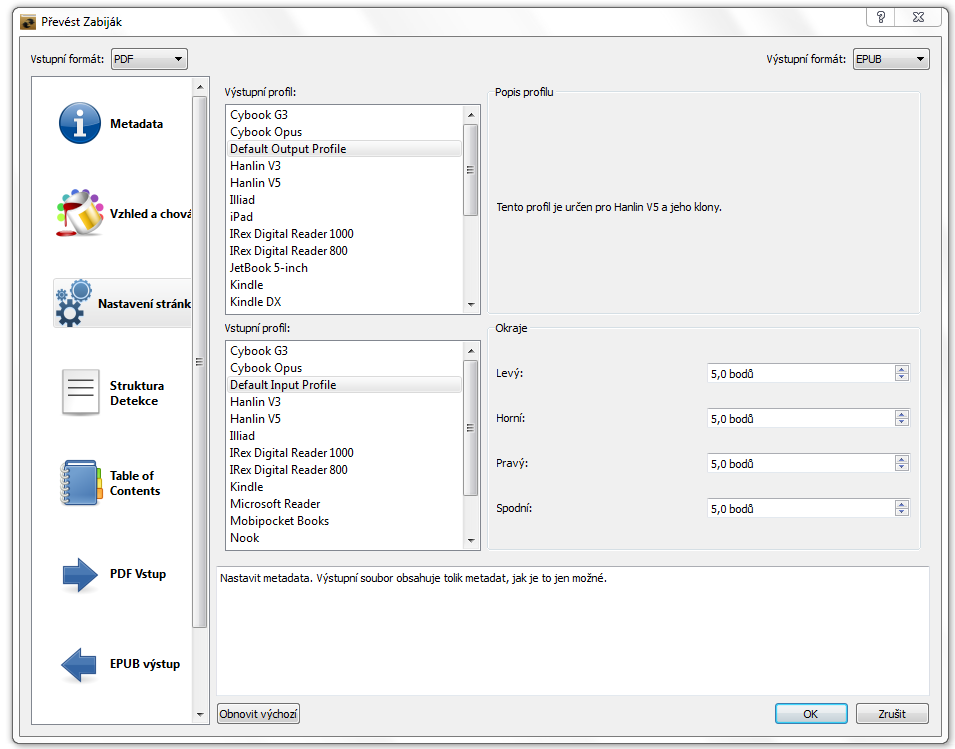955x749 pixels.
Task: Click down arrow of Výstupní profil scrollbar
Action: click(x=471, y=304)
